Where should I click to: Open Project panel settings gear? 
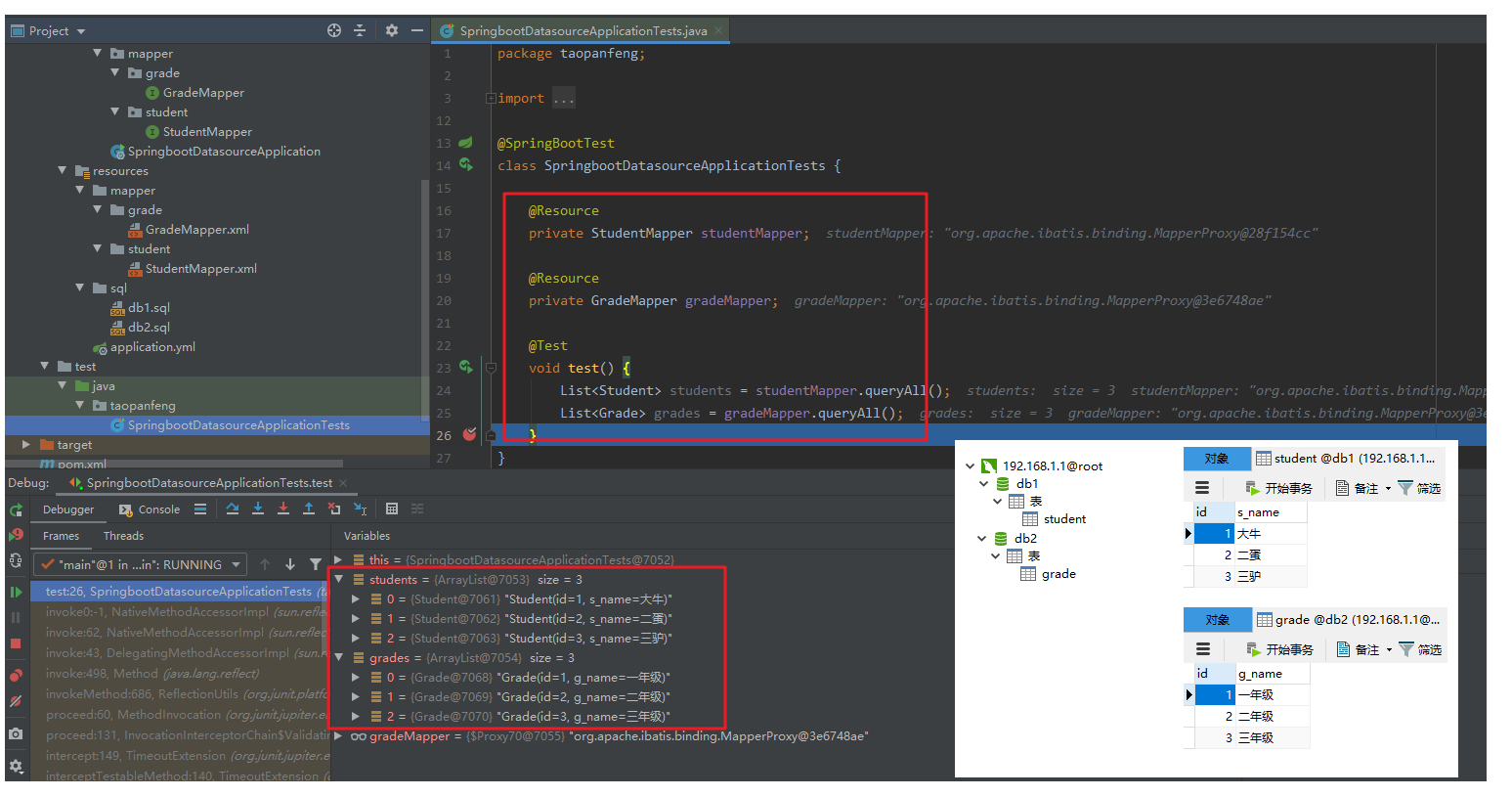392,30
